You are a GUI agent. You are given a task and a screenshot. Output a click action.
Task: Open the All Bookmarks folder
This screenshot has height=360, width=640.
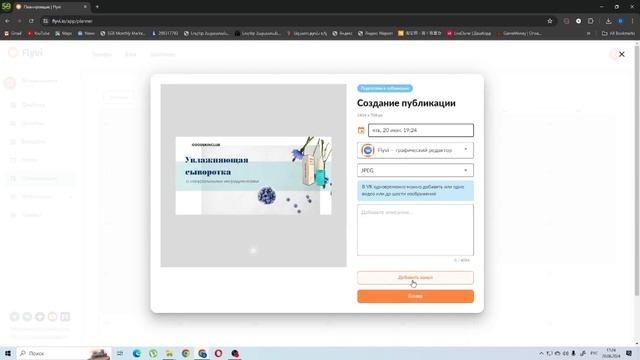point(618,33)
